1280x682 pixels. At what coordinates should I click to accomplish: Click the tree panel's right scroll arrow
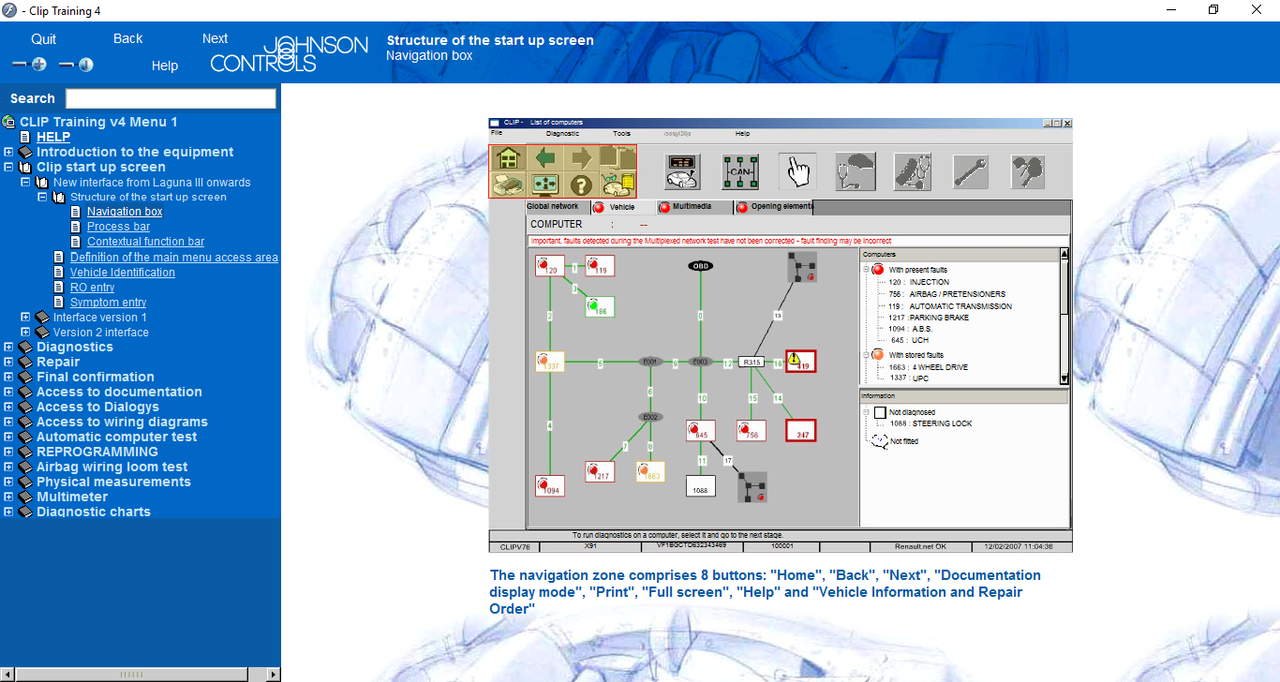point(273,674)
